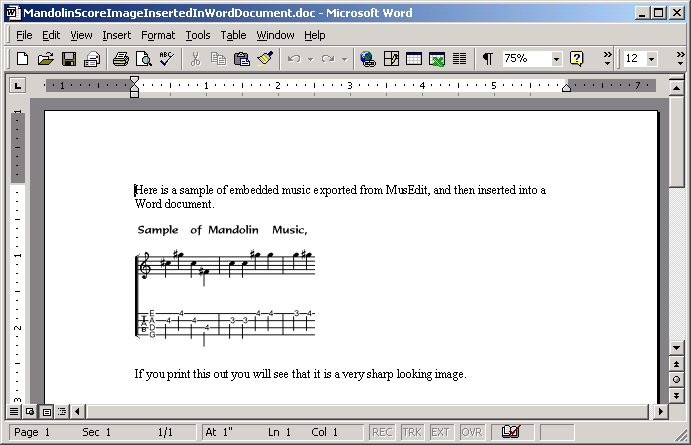
Task: Open the 75% zoom dropdown
Action: click(x=556, y=59)
